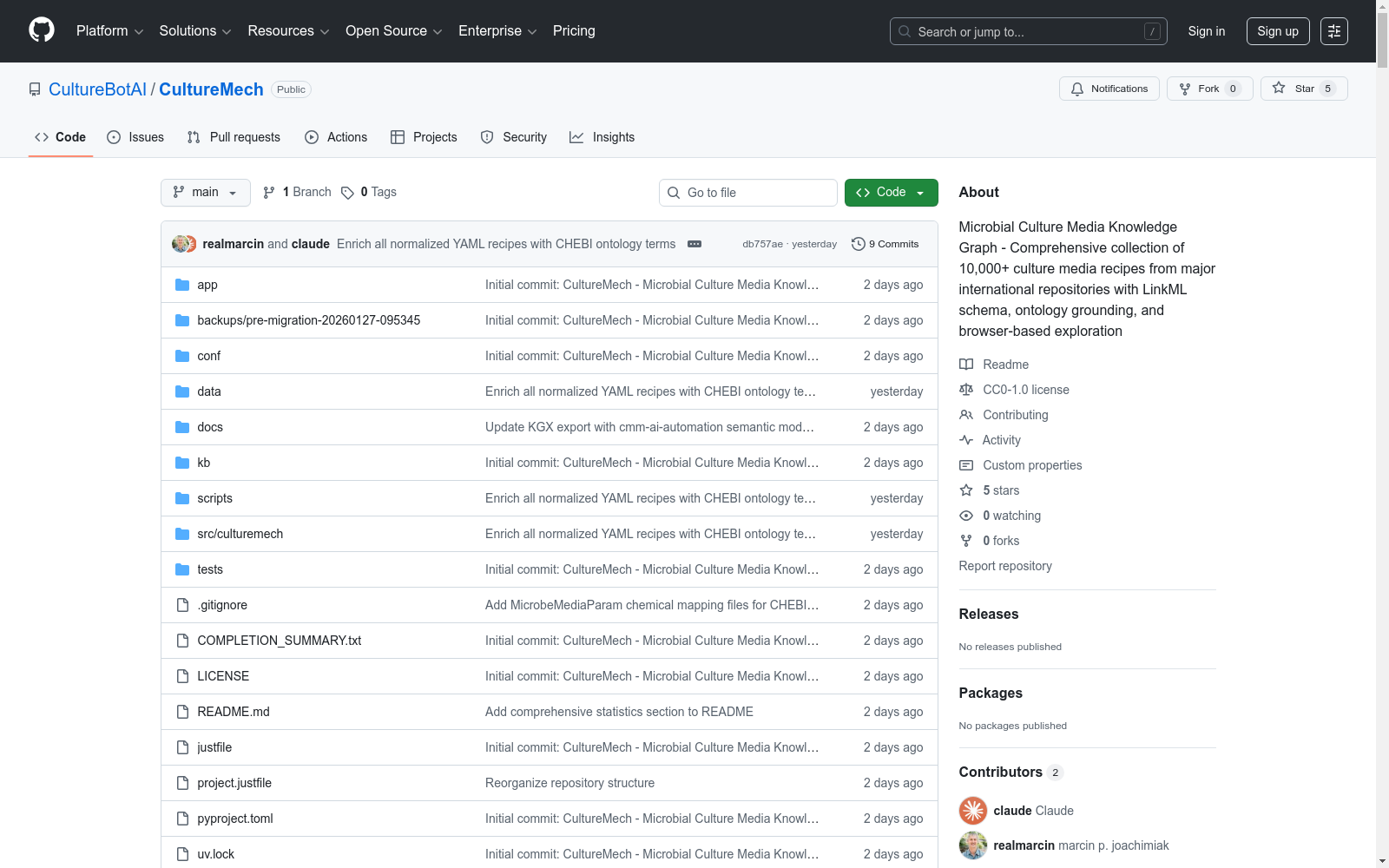Expand the Open Source menu
The height and width of the screenshot is (868, 1389).
[x=394, y=31]
